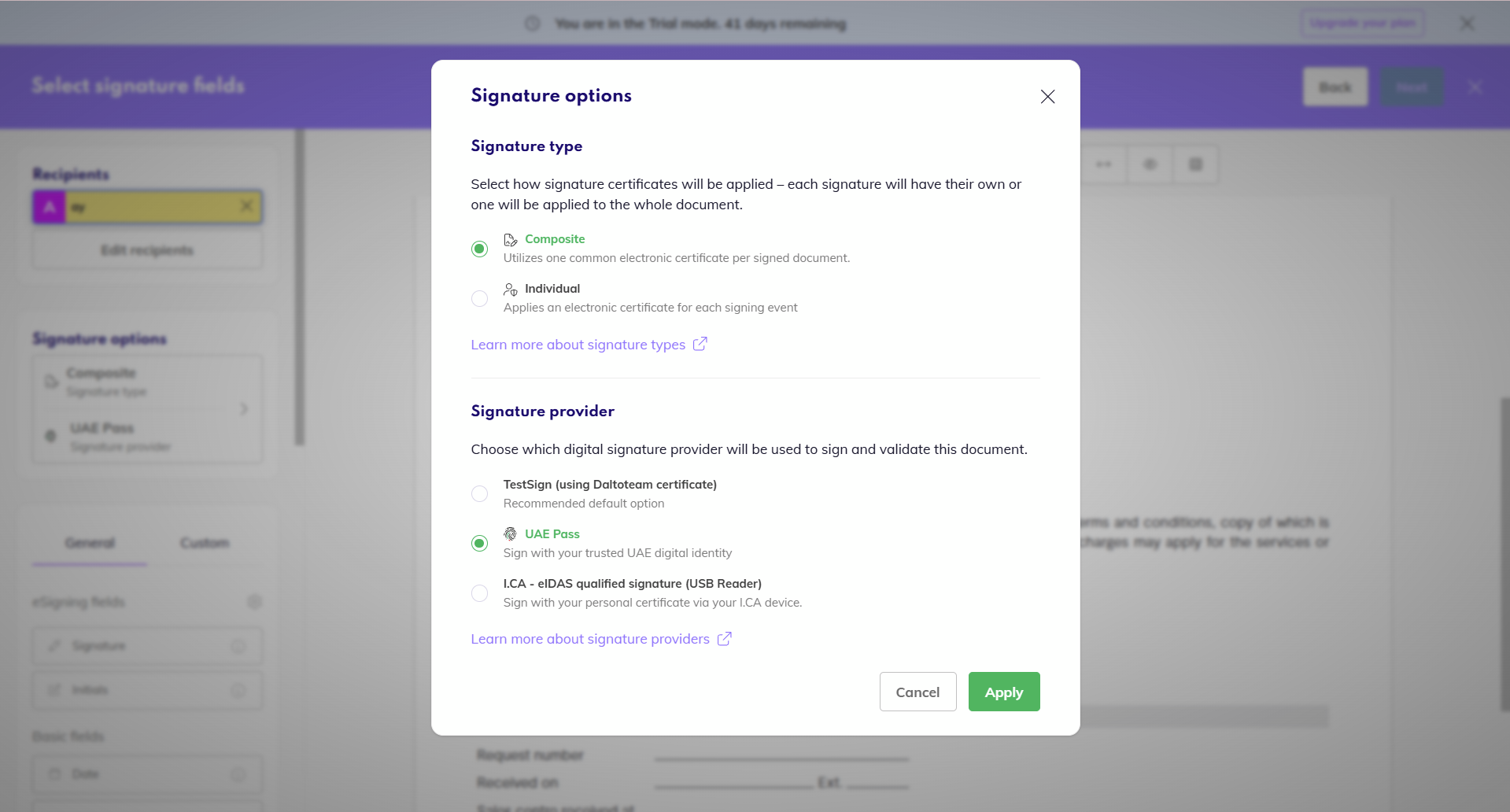Screen dimensions: 1510x812
Task: Switch to the Custom tab
Action: [204, 542]
